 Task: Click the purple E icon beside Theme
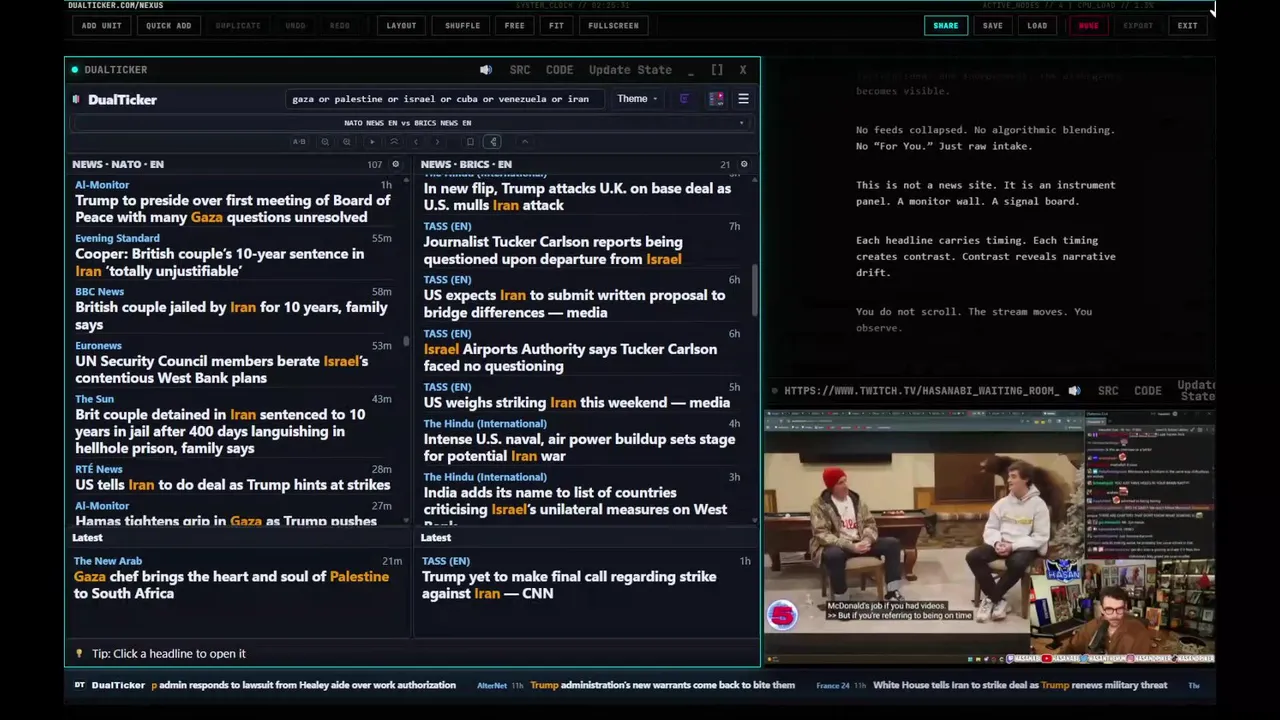point(684,99)
